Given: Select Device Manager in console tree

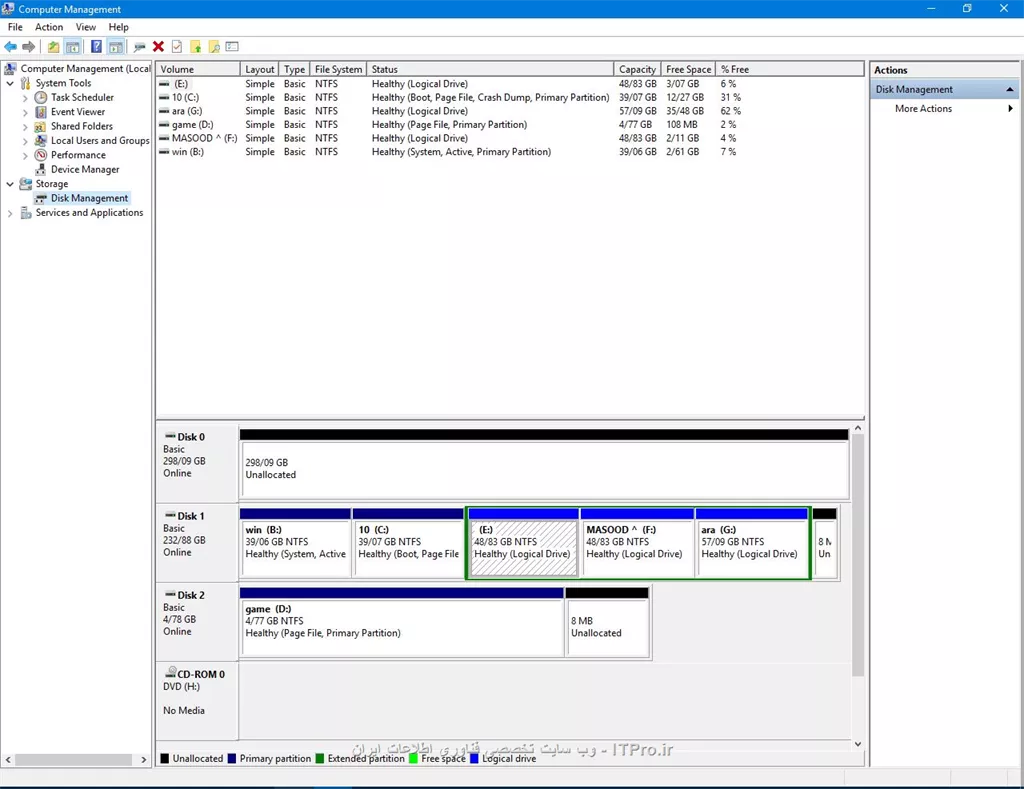Looking at the screenshot, I should tap(85, 170).
